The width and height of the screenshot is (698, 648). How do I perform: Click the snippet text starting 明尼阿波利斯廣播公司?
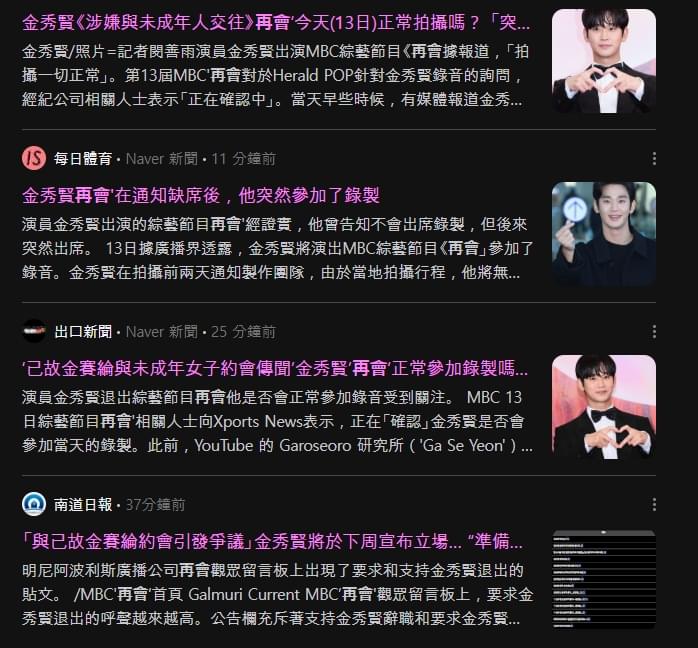point(277,594)
